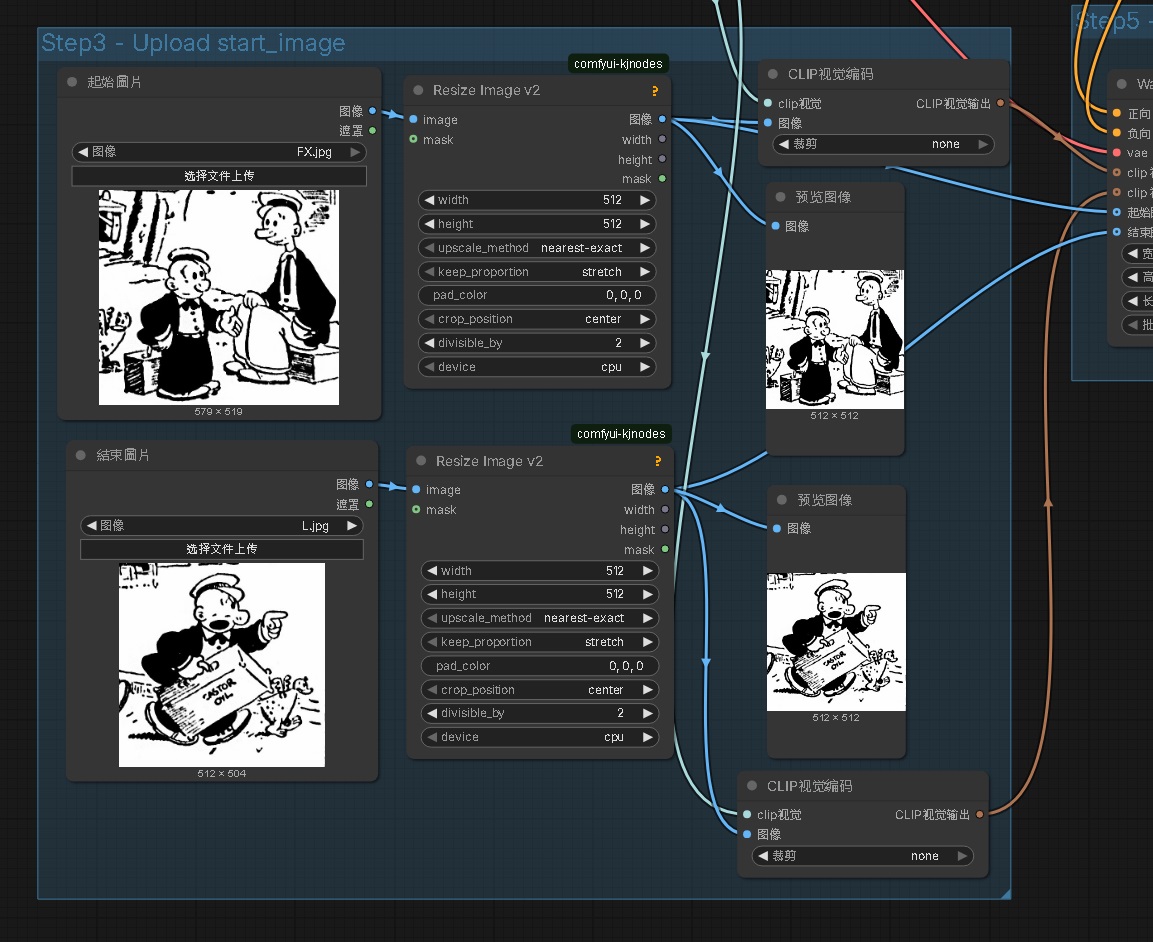Collapse the 起始圖片 node via title dot

click(72, 82)
